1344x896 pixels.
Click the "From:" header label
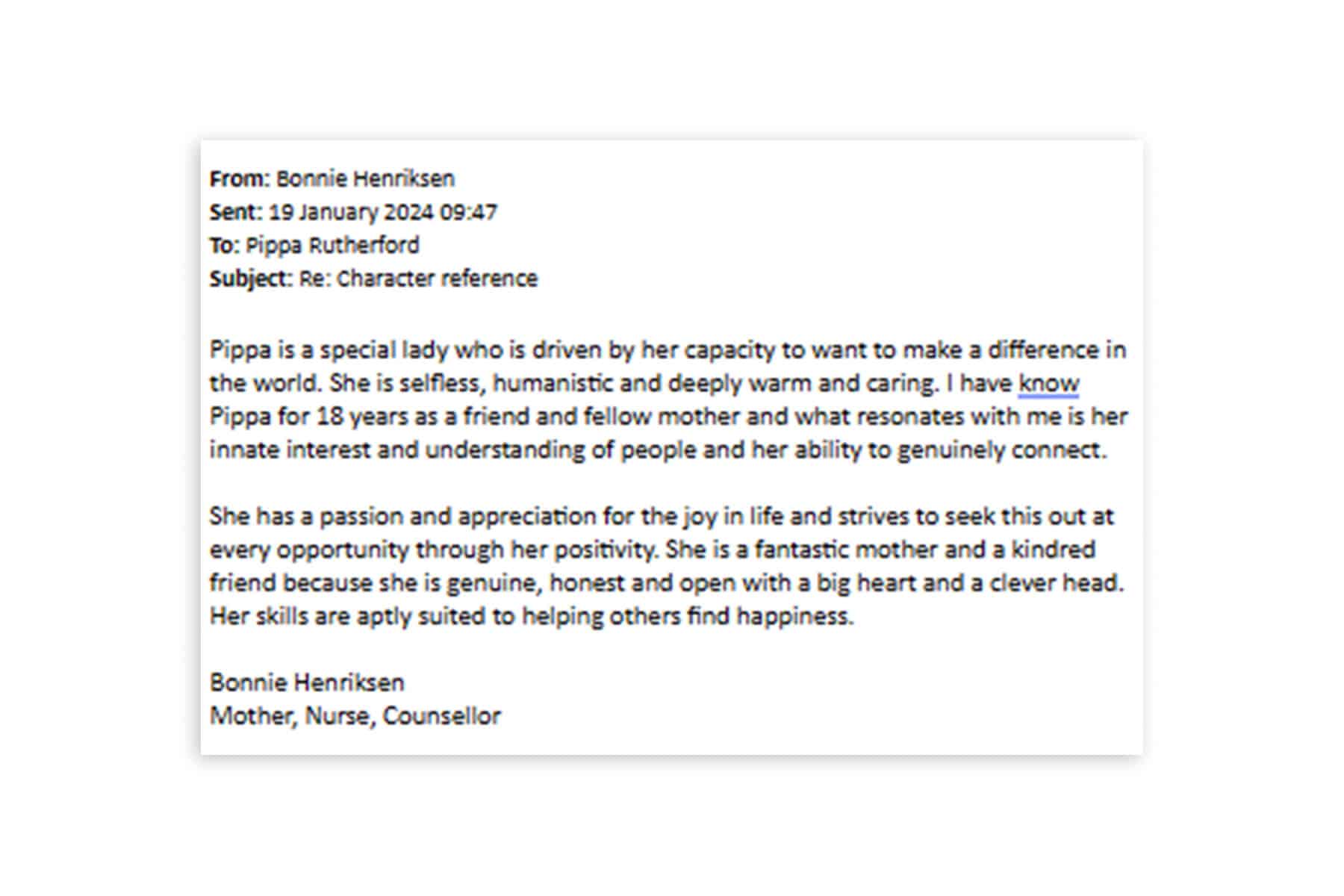pos(239,178)
